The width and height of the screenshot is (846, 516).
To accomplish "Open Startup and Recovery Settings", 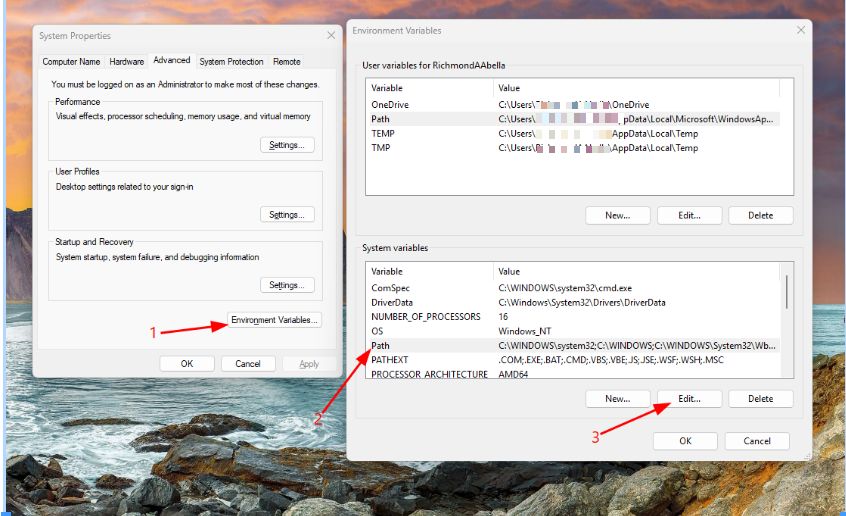I will pos(287,285).
